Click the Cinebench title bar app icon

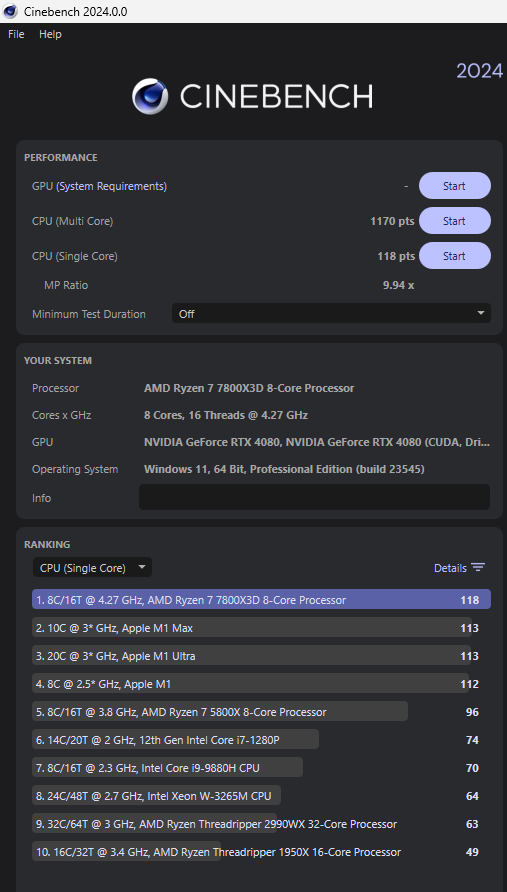(11, 11)
